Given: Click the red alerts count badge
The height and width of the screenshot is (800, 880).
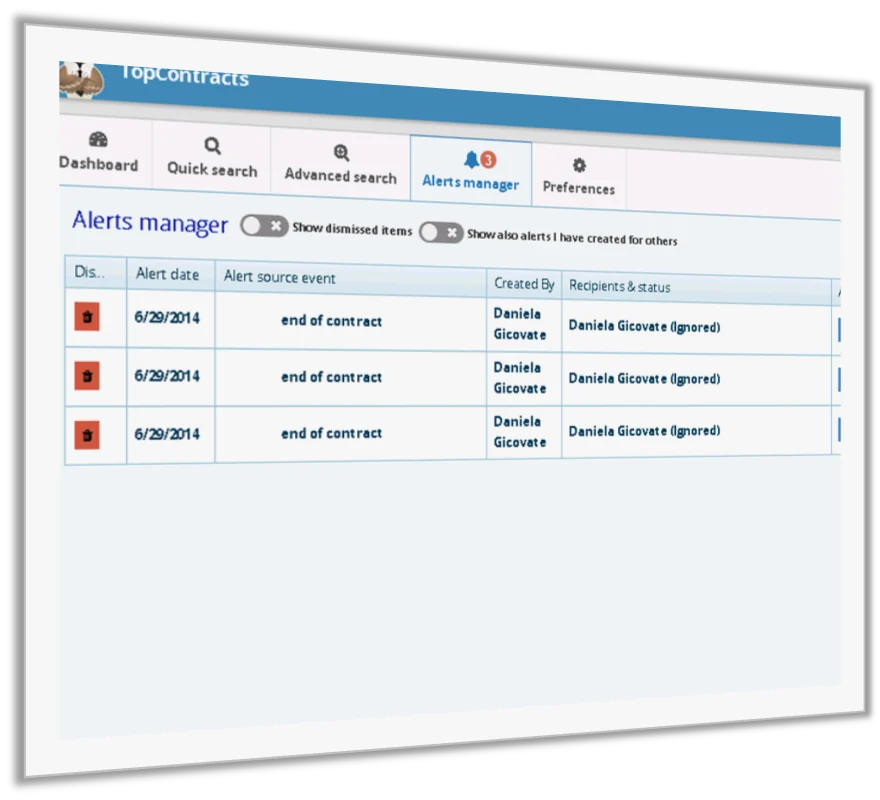Looking at the screenshot, I should (x=488, y=160).
